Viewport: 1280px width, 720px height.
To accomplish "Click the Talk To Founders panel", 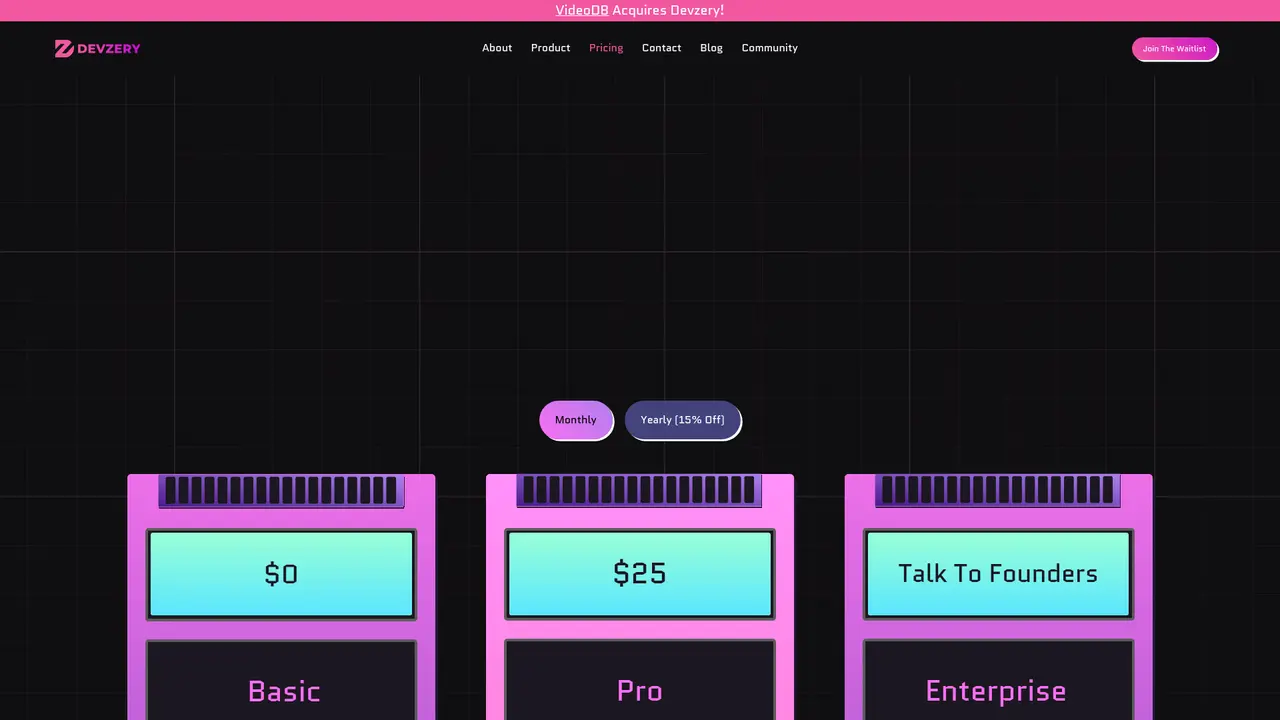I will [x=998, y=574].
